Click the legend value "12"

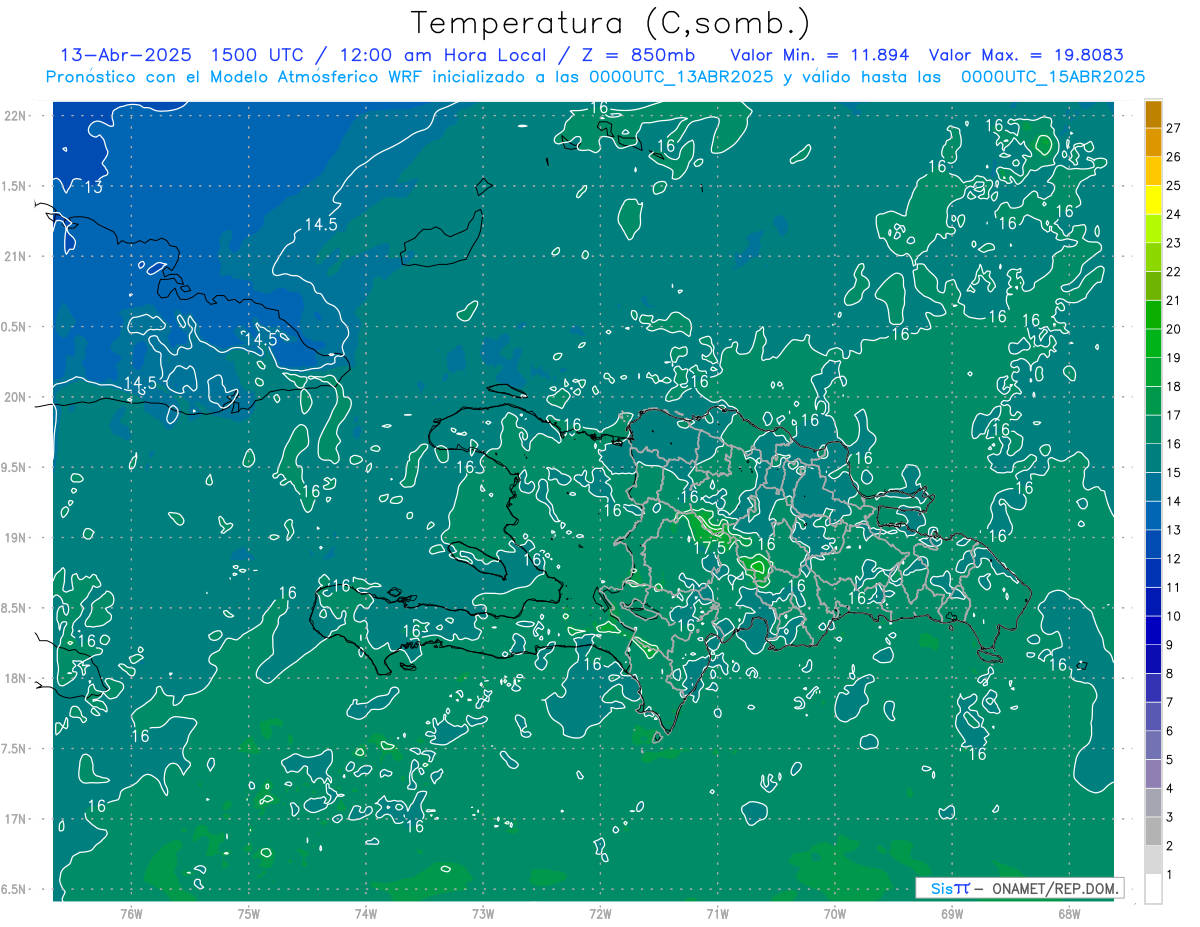coord(1174,559)
